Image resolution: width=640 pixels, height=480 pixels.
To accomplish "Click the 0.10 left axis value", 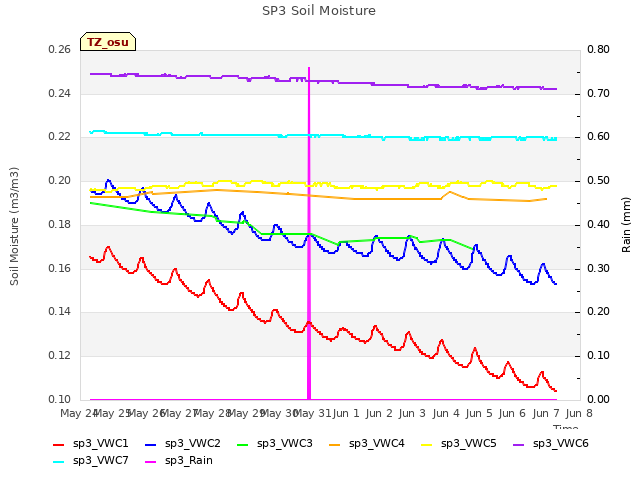I will [x=60, y=399].
